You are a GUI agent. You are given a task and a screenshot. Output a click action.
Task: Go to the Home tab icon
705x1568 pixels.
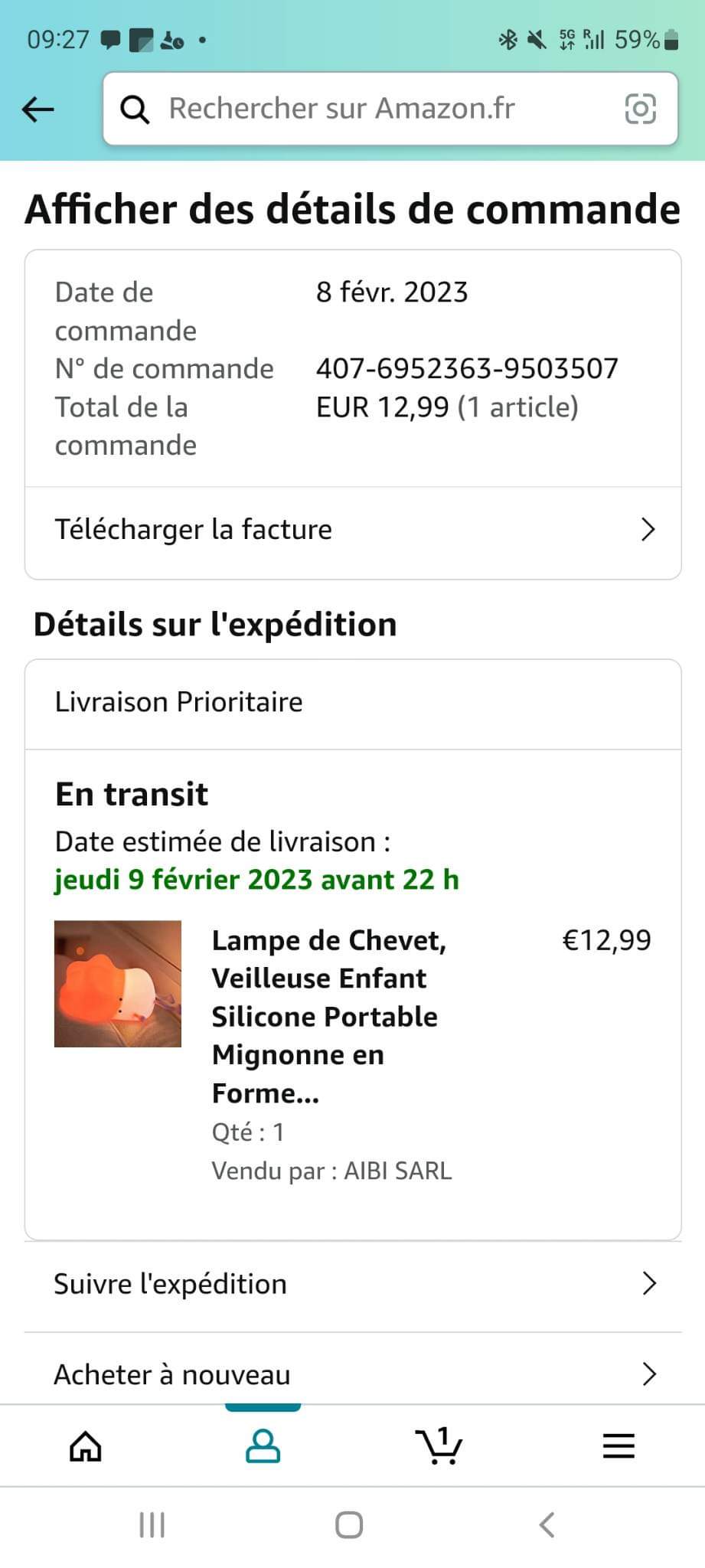[86, 1446]
